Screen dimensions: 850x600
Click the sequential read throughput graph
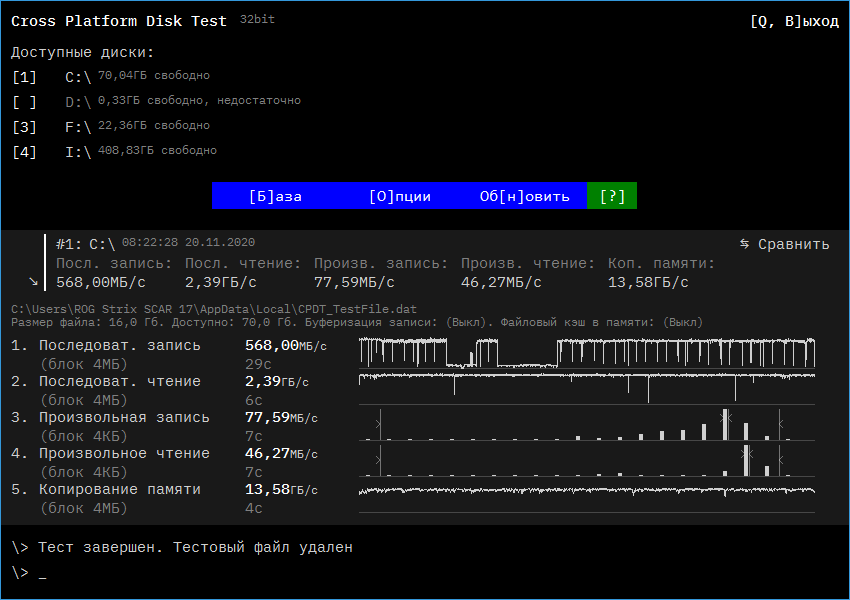click(x=587, y=389)
